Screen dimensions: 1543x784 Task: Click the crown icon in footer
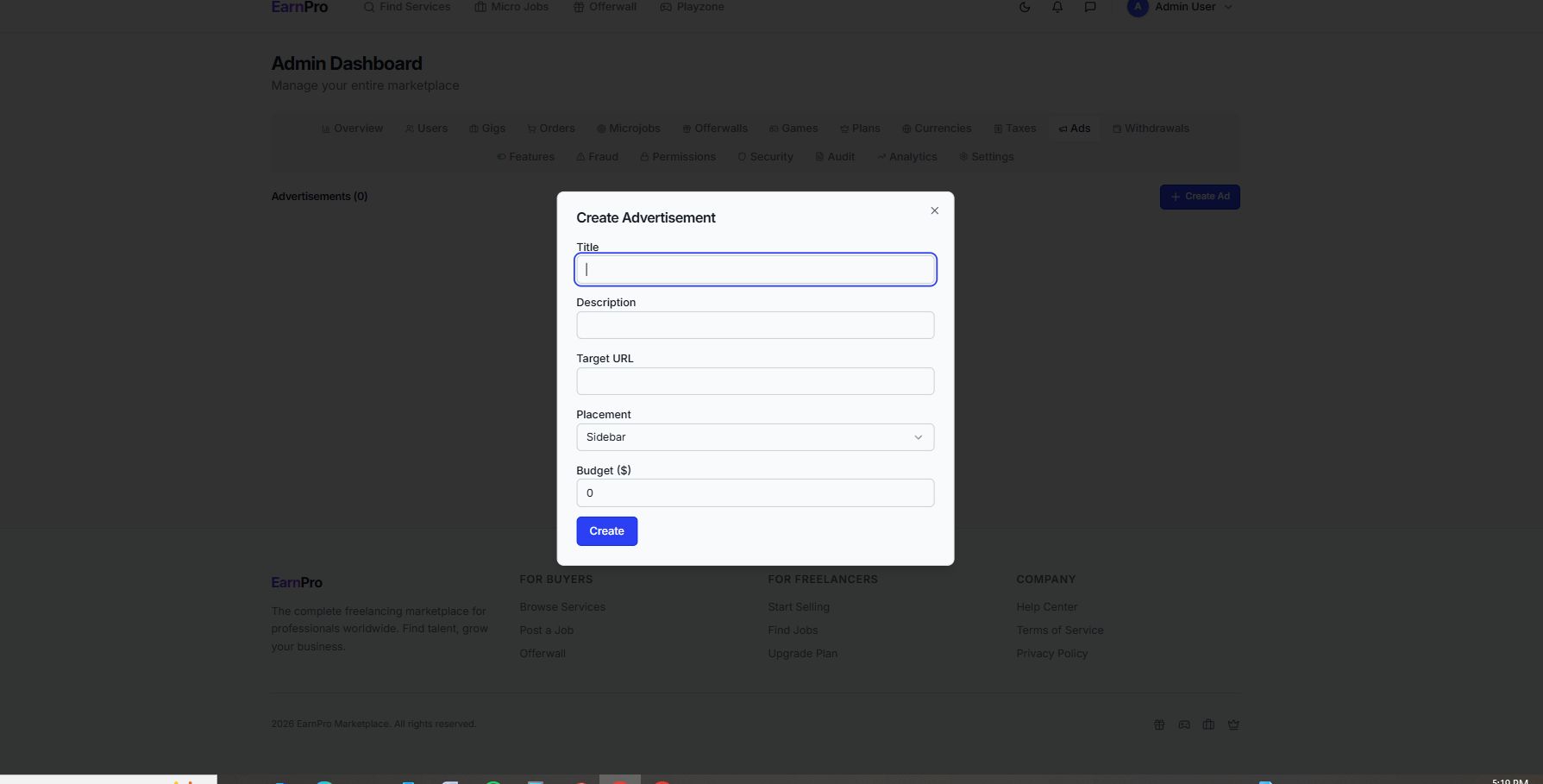tap(1233, 724)
